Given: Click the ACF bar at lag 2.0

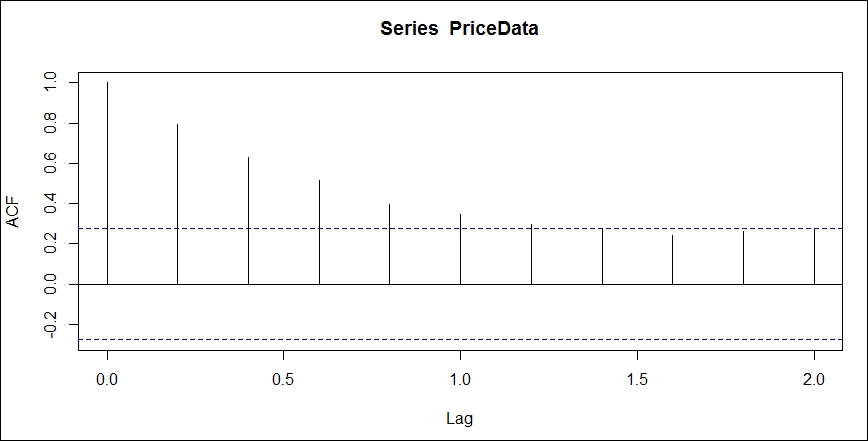Looking at the screenshot, I should tap(814, 256).
